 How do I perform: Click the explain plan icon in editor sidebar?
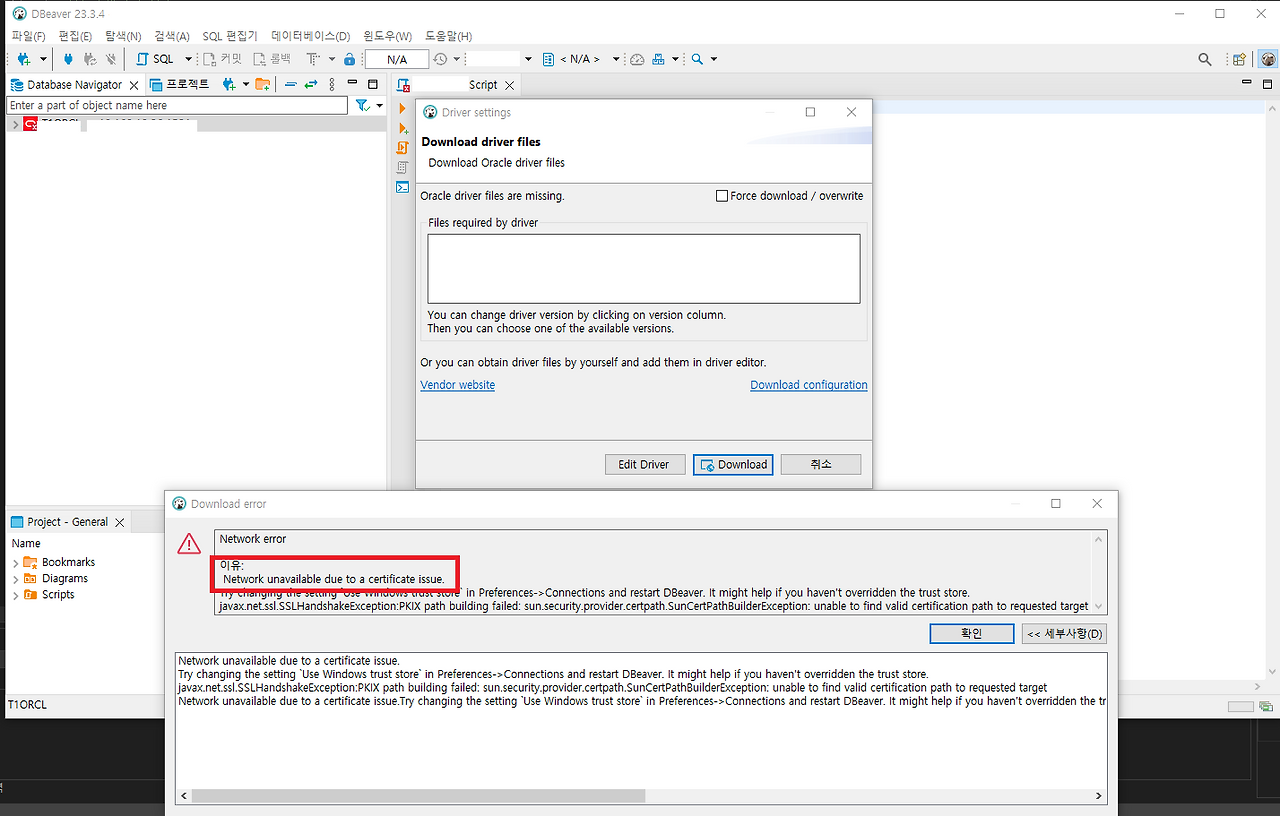tap(403, 167)
